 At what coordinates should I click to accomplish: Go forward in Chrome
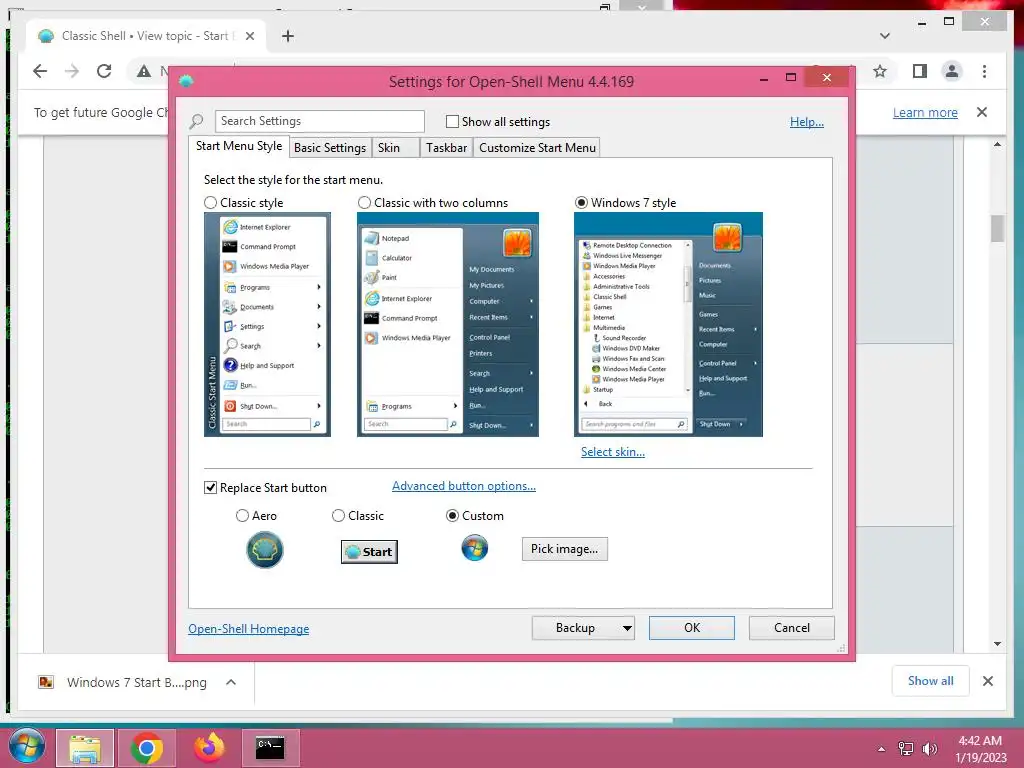pyautogui.click(x=72, y=71)
